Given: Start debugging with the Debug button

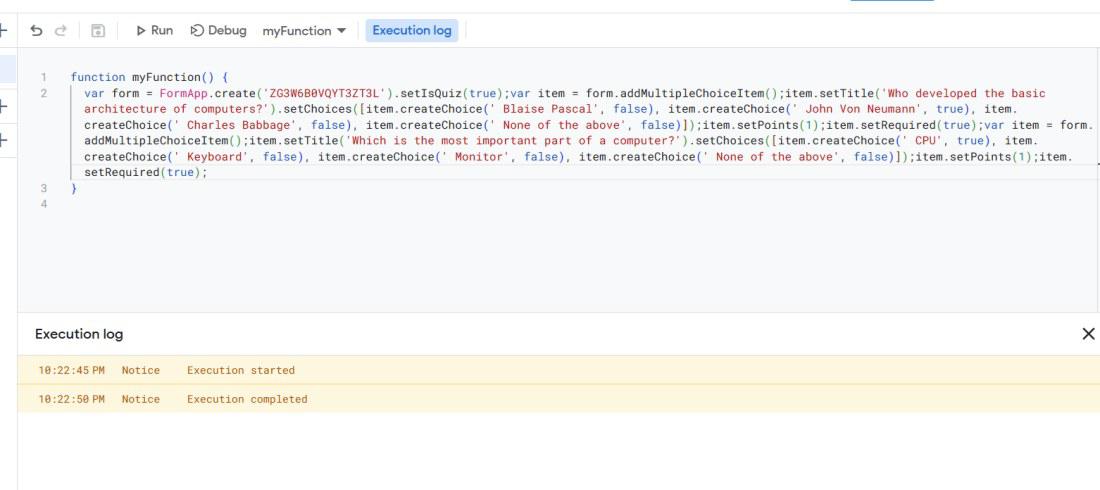Looking at the screenshot, I should tap(218, 31).
